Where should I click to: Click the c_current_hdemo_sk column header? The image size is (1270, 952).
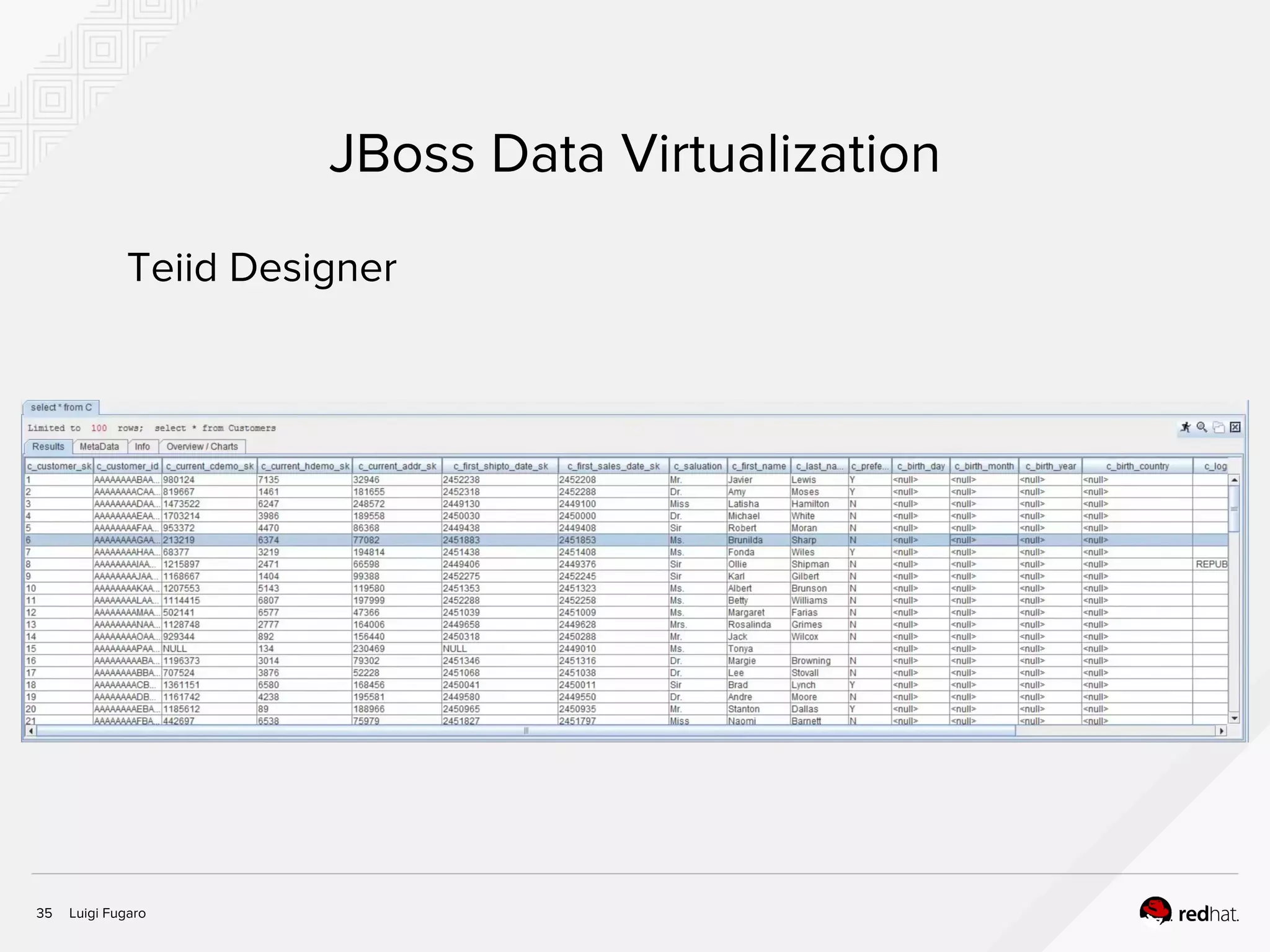pyautogui.click(x=305, y=466)
